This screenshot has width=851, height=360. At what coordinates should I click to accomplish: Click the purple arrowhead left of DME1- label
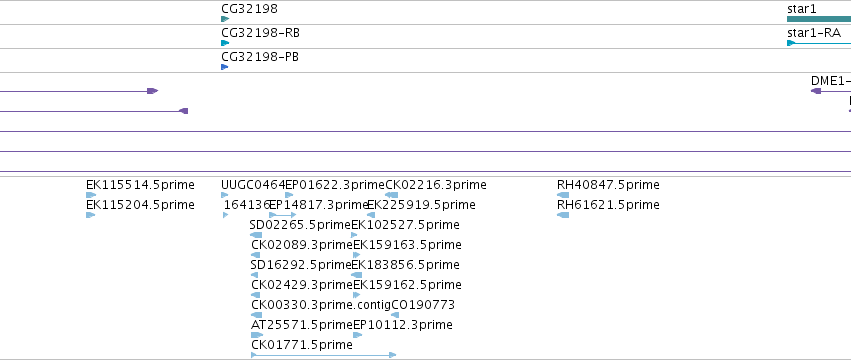(x=816, y=91)
